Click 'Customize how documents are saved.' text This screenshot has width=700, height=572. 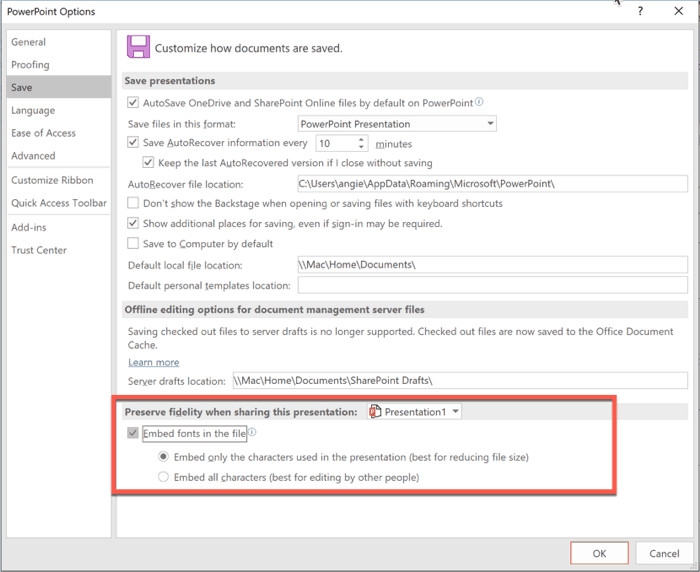click(248, 48)
